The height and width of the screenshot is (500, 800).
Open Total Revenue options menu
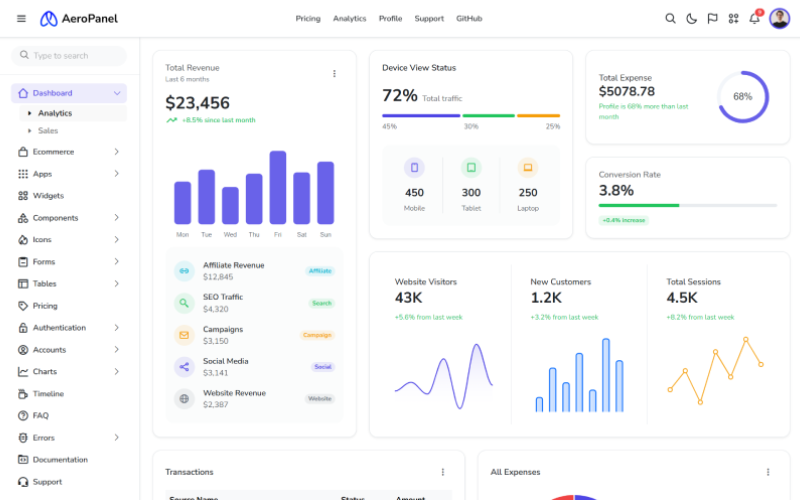[334, 73]
